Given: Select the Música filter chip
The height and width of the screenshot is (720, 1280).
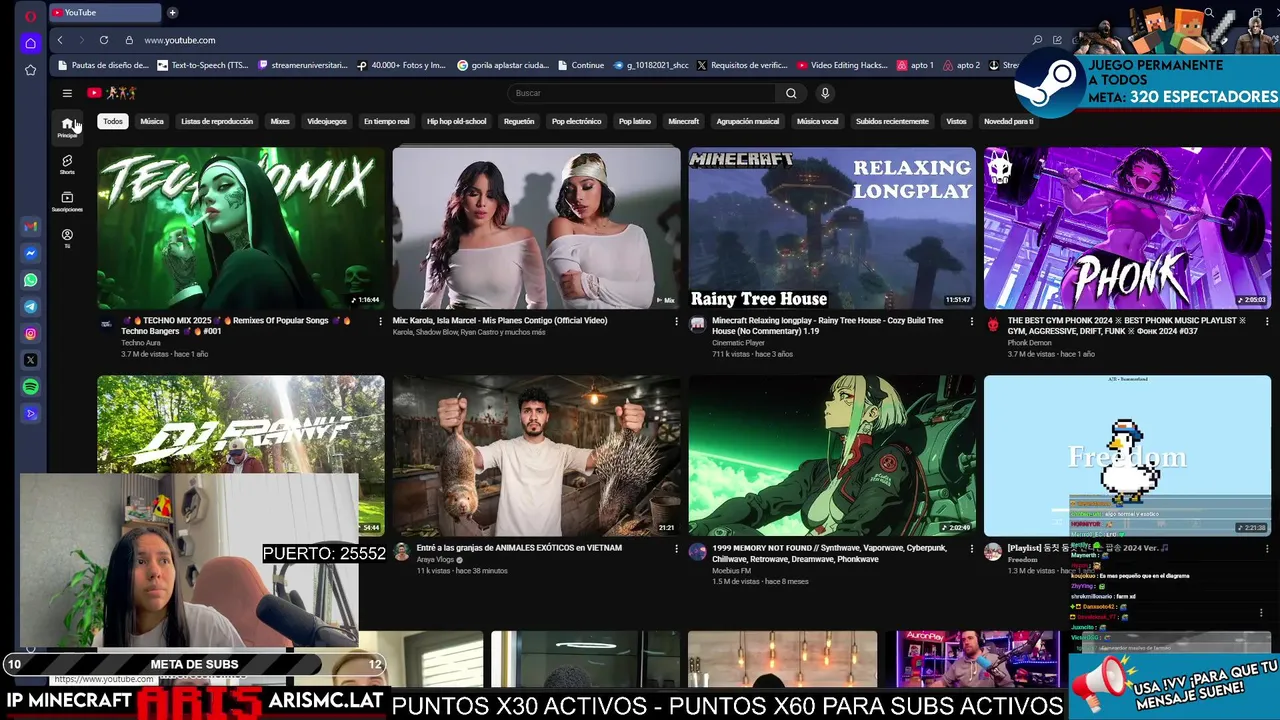Looking at the screenshot, I should click(152, 121).
